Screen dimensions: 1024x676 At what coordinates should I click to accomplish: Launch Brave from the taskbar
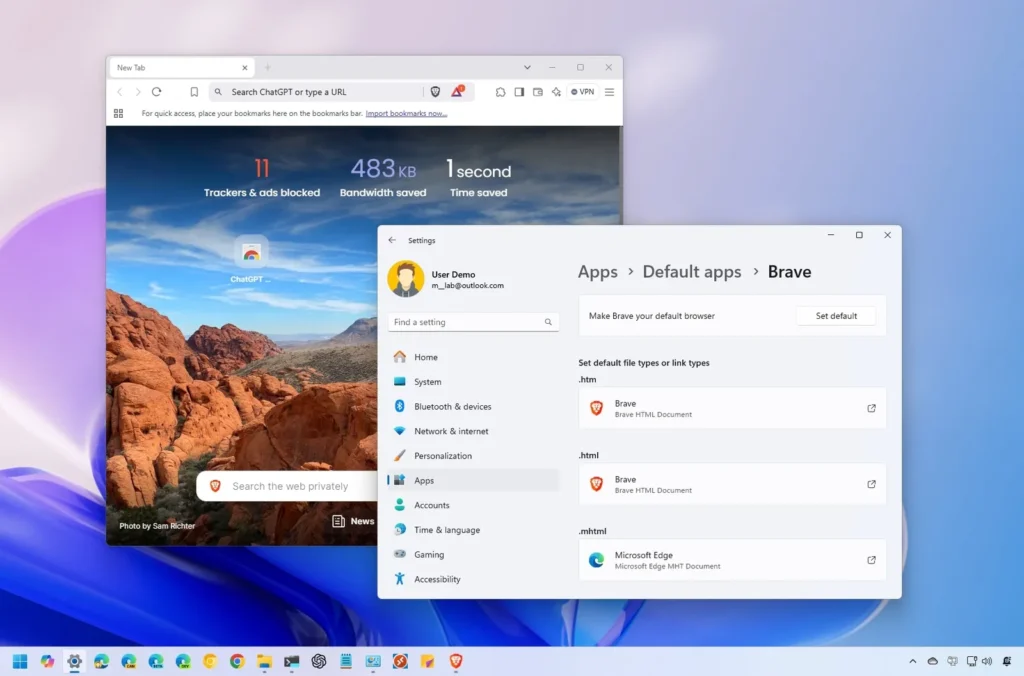(454, 661)
